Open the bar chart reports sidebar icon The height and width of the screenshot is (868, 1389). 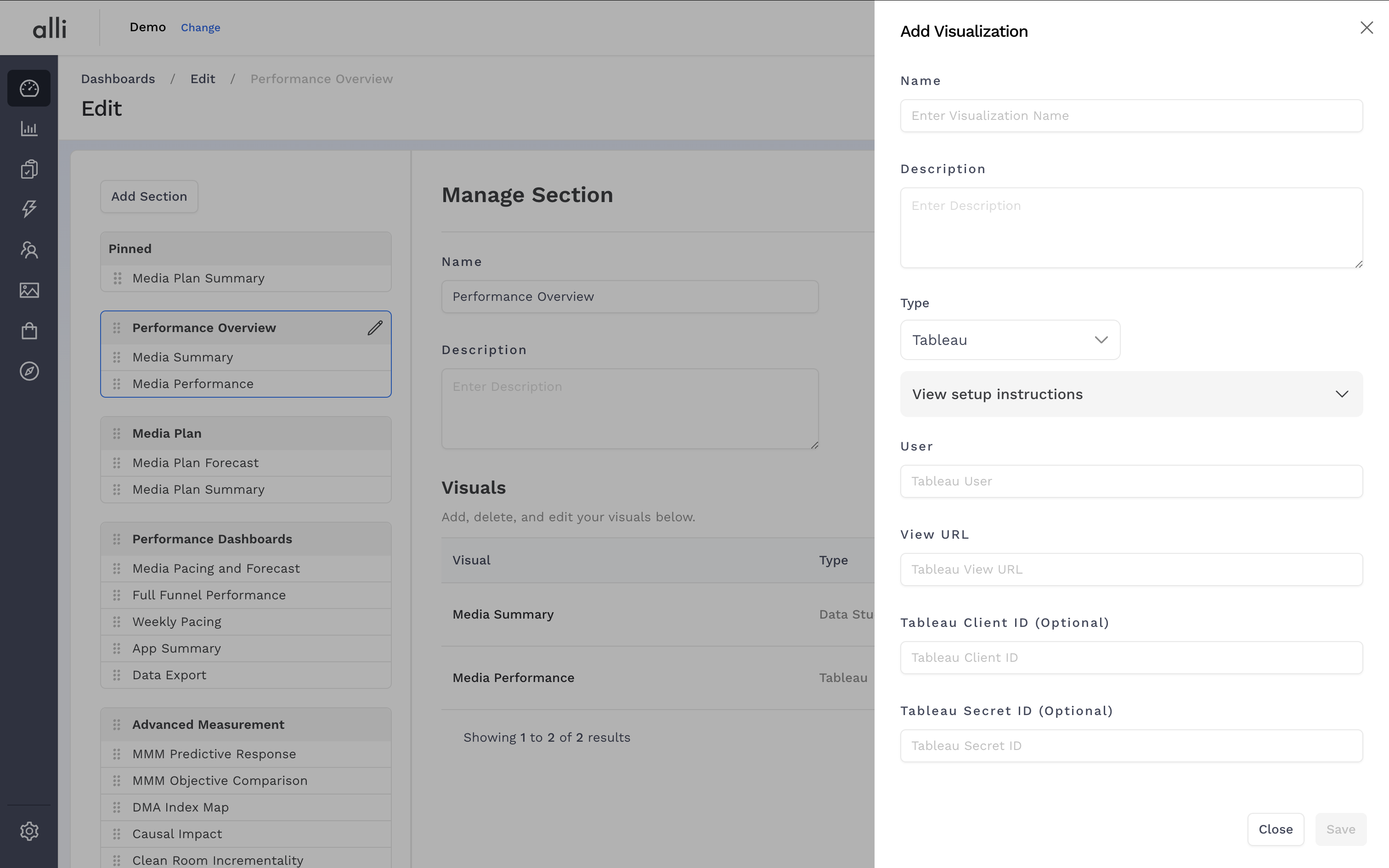[x=29, y=129]
